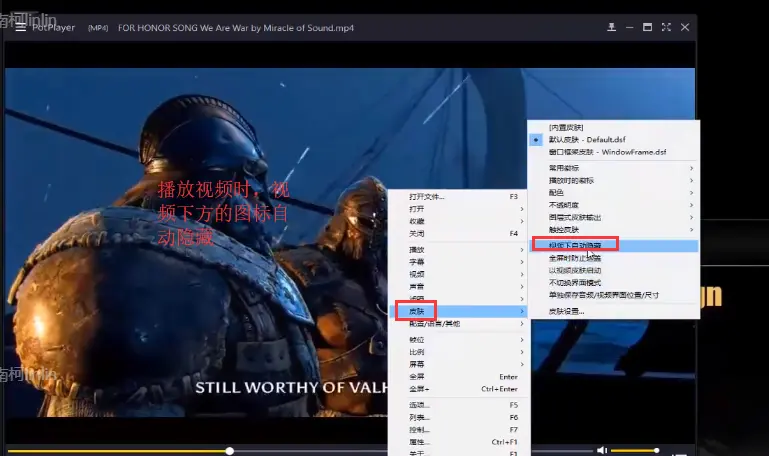This screenshot has width=769, height=456.
Task: Expand the 触控皮肤 submenu
Action: [x=614, y=229]
